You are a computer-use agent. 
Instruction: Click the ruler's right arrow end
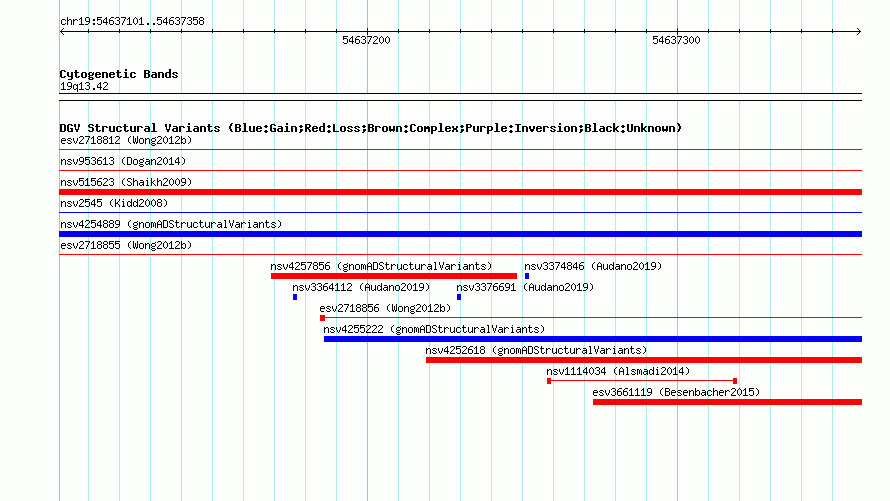(x=859, y=31)
